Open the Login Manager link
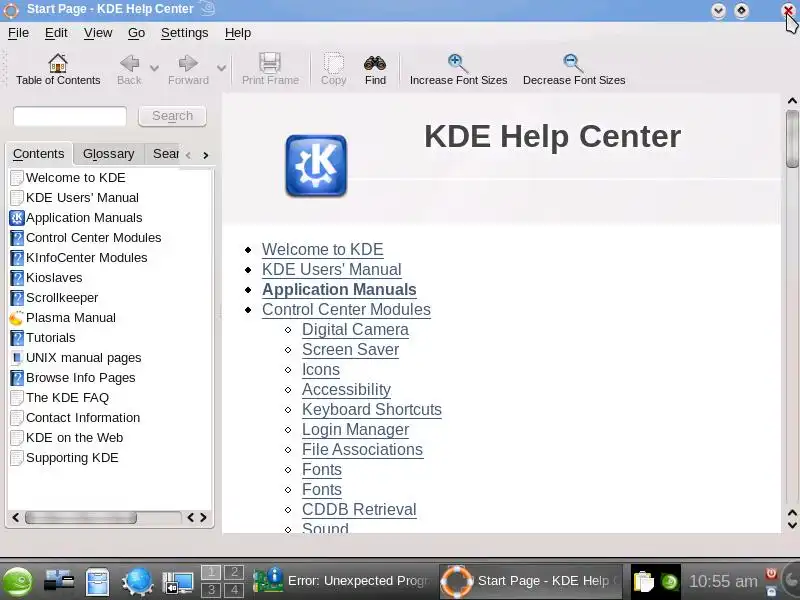 [356, 430]
